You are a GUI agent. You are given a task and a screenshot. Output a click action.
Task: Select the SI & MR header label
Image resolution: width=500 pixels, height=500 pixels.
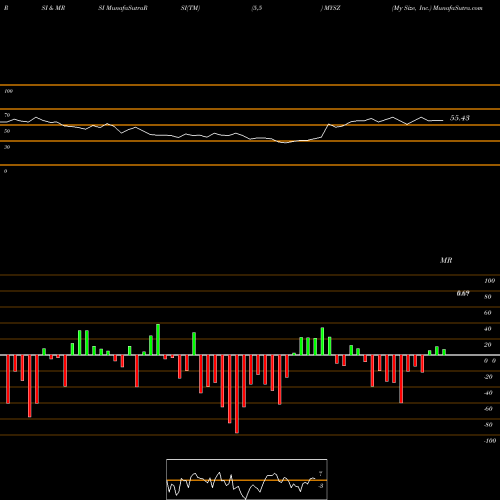53,8
